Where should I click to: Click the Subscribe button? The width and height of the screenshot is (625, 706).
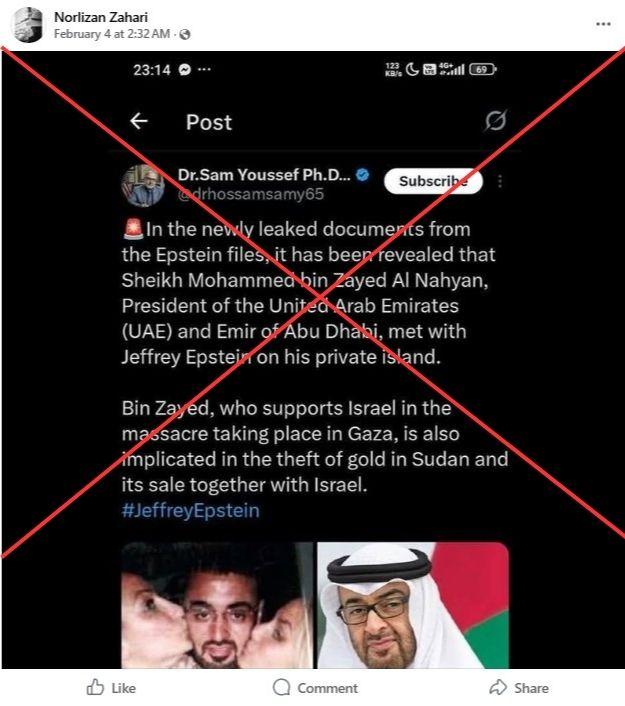pyautogui.click(x=433, y=181)
